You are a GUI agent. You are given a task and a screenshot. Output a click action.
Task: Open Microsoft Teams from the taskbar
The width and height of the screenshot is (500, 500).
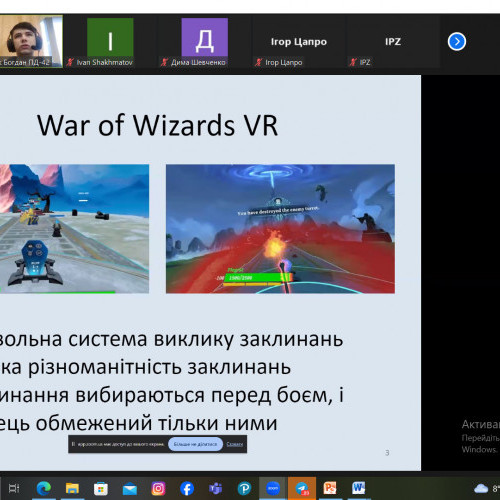[216, 489]
